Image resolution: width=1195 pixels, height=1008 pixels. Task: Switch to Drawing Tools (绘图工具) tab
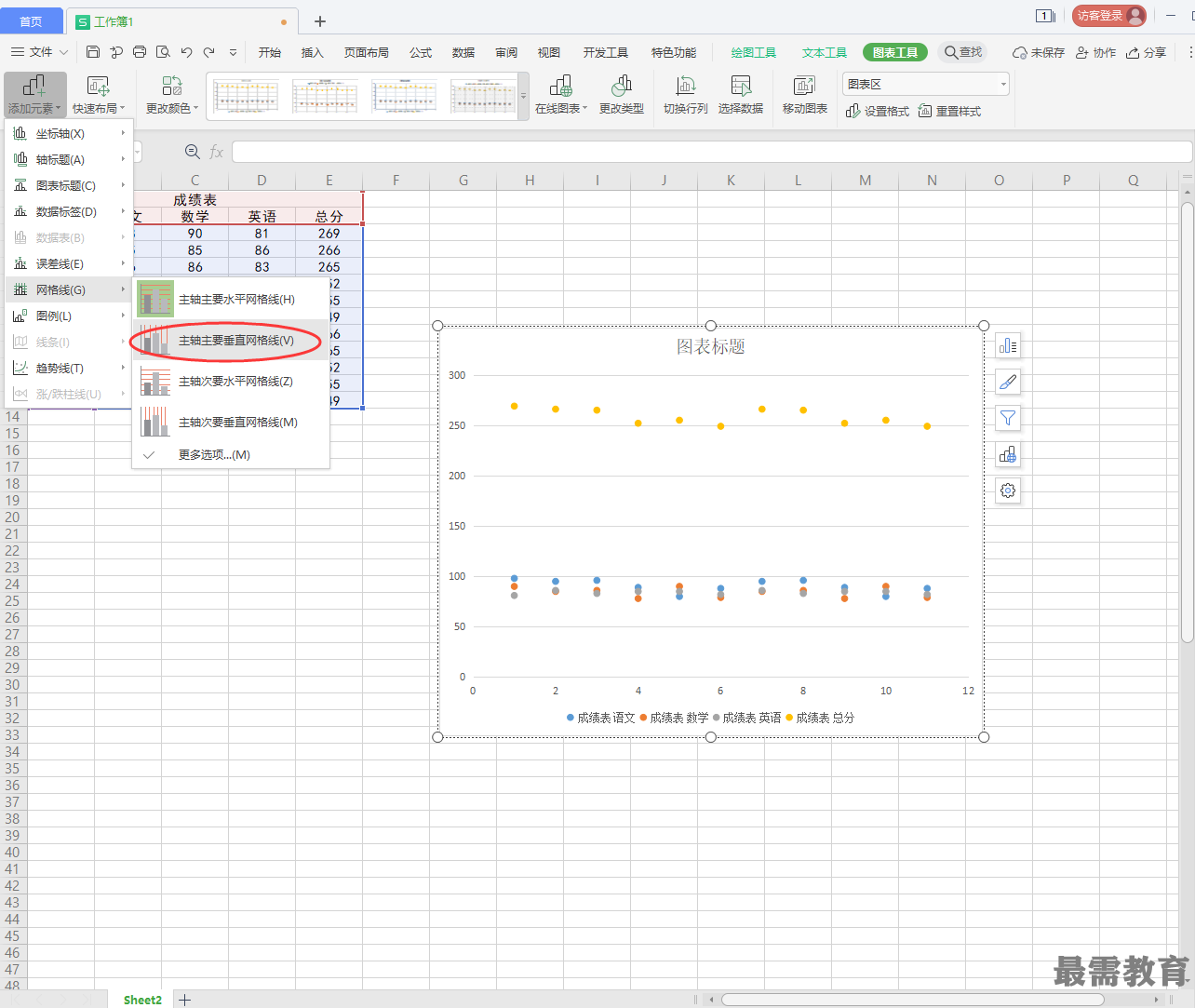coord(754,52)
